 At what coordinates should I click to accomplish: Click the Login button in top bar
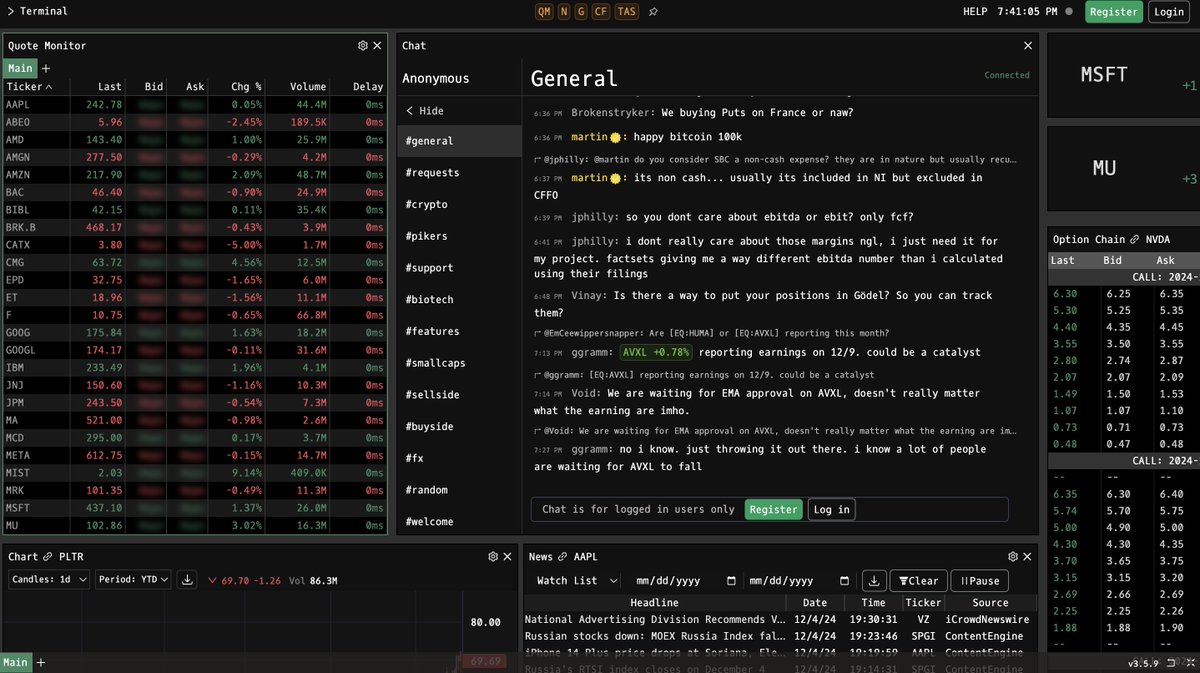1167,12
